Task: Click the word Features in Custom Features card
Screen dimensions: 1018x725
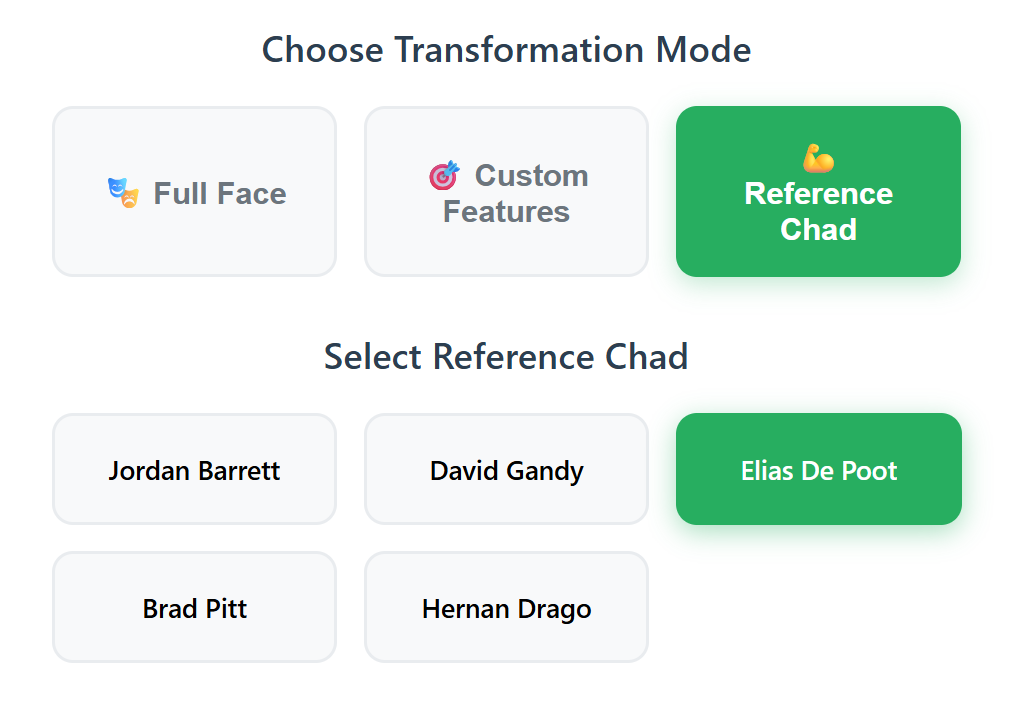Action: click(506, 212)
